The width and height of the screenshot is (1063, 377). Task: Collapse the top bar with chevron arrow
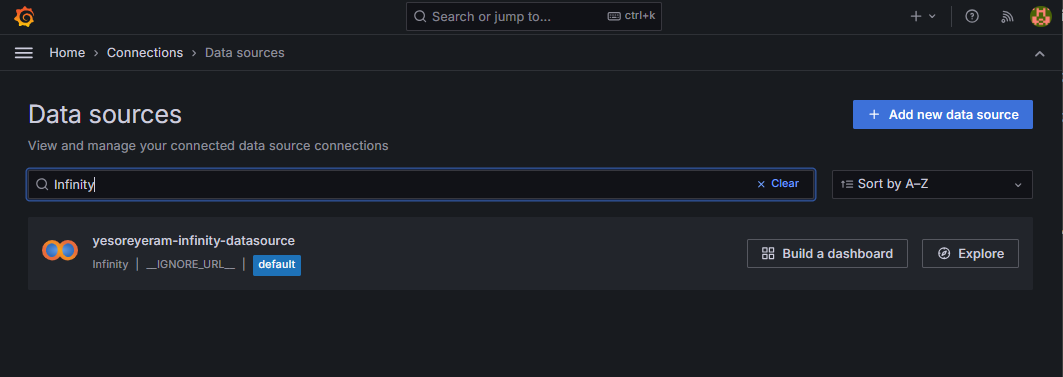click(x=1040, y=54)
